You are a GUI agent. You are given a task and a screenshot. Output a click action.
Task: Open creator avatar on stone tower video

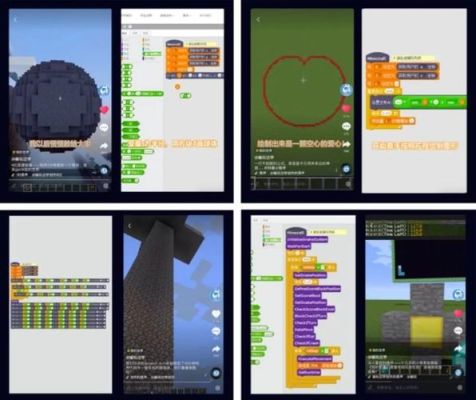point(216,295)
